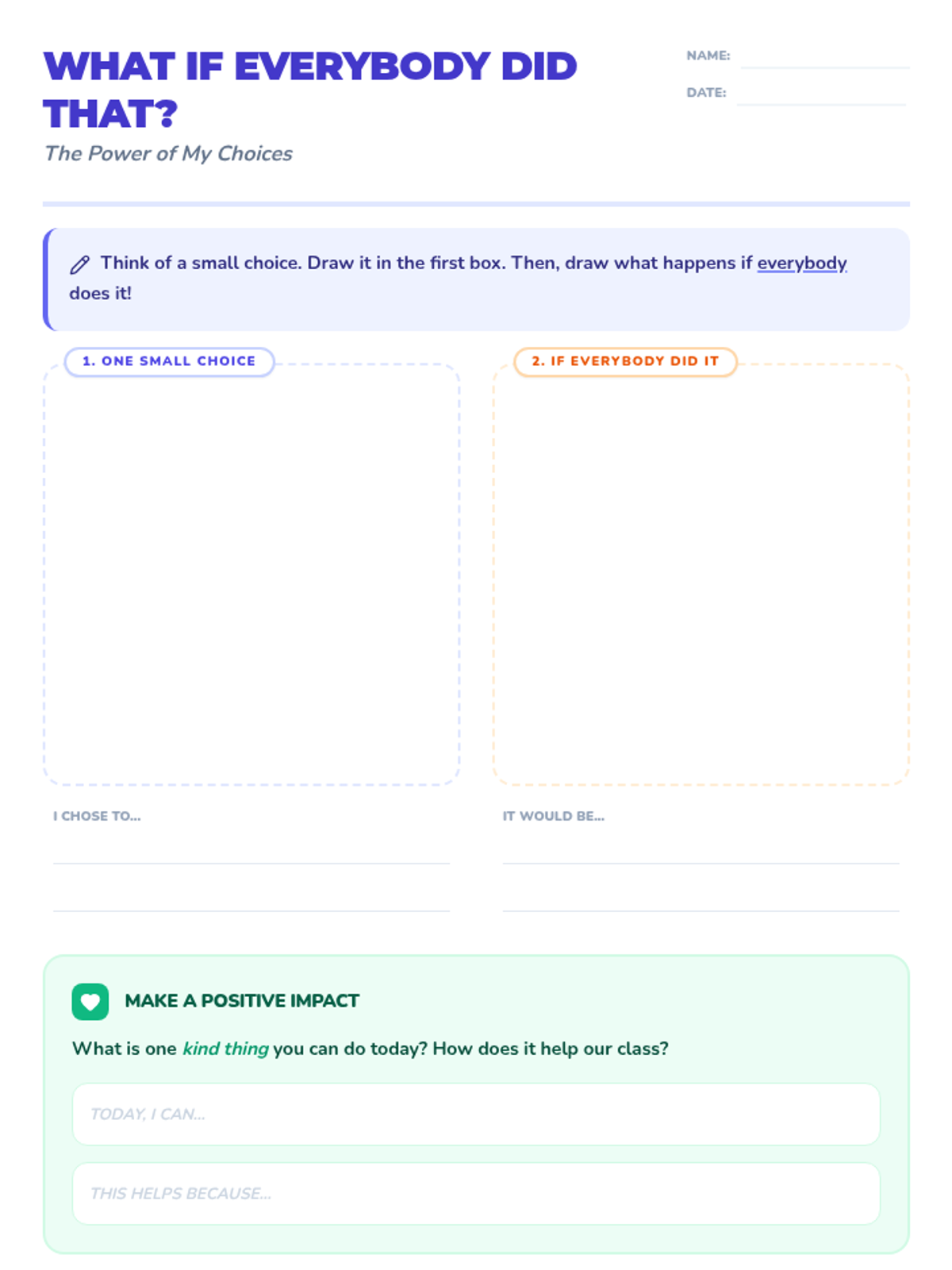Click the second line under 'It would be...'
Viewport: 952px width, 1270px height.
click(701, 899)
